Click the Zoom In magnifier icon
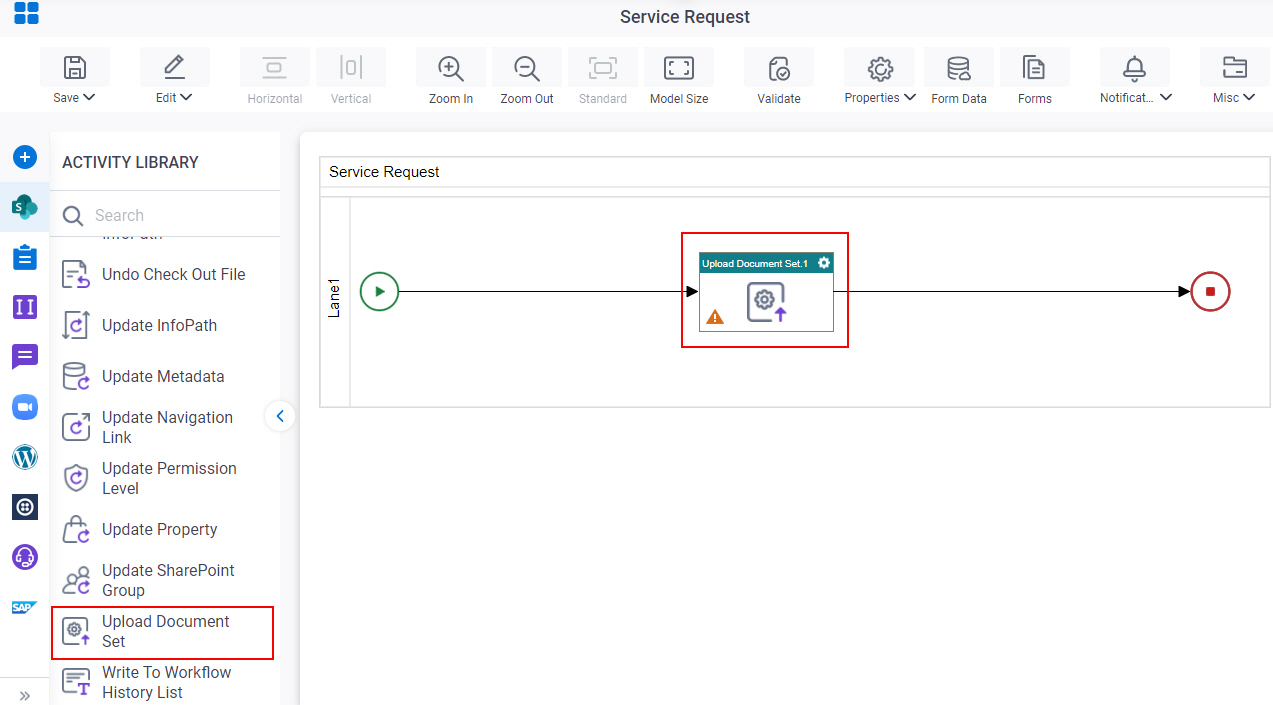1273x705 pixels. click(x=451, y=68)
